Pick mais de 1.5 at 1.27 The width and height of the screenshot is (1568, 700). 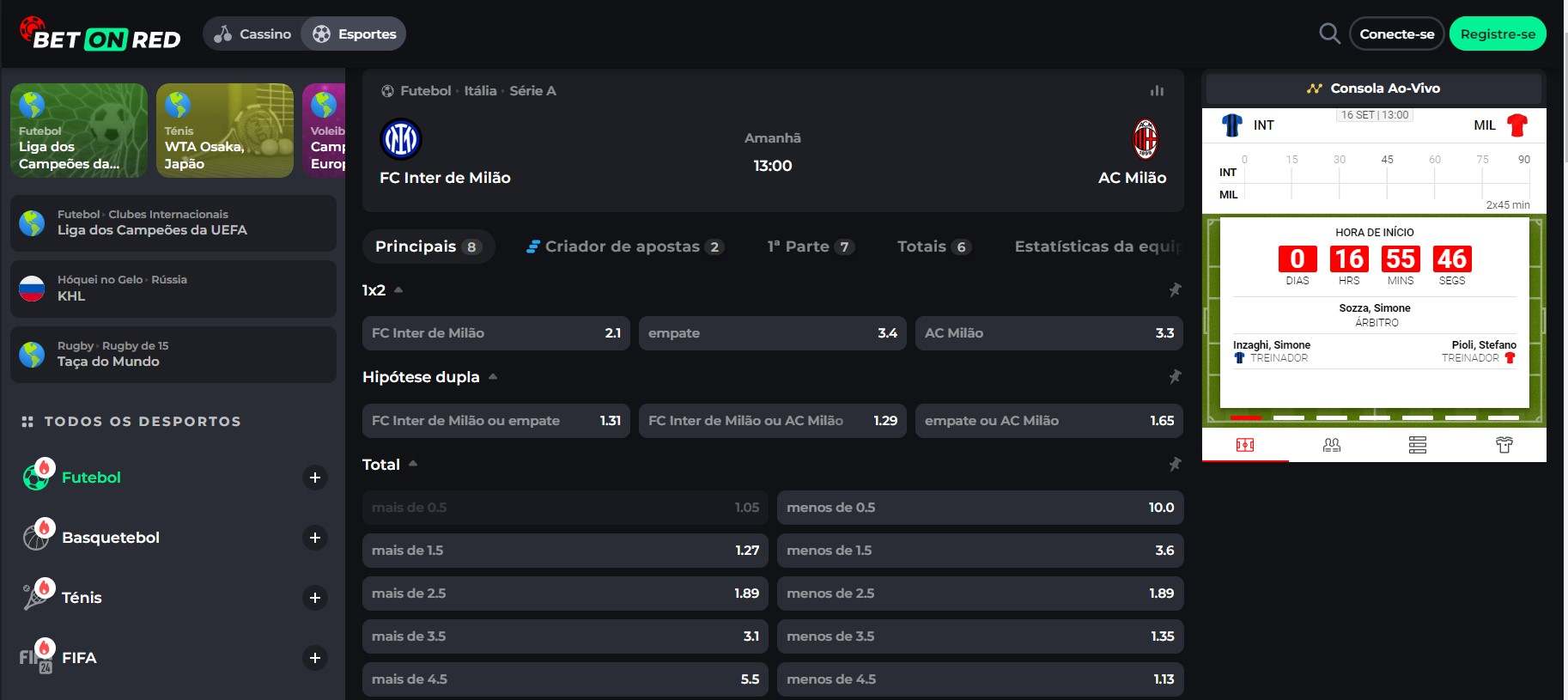click(566, 551)
